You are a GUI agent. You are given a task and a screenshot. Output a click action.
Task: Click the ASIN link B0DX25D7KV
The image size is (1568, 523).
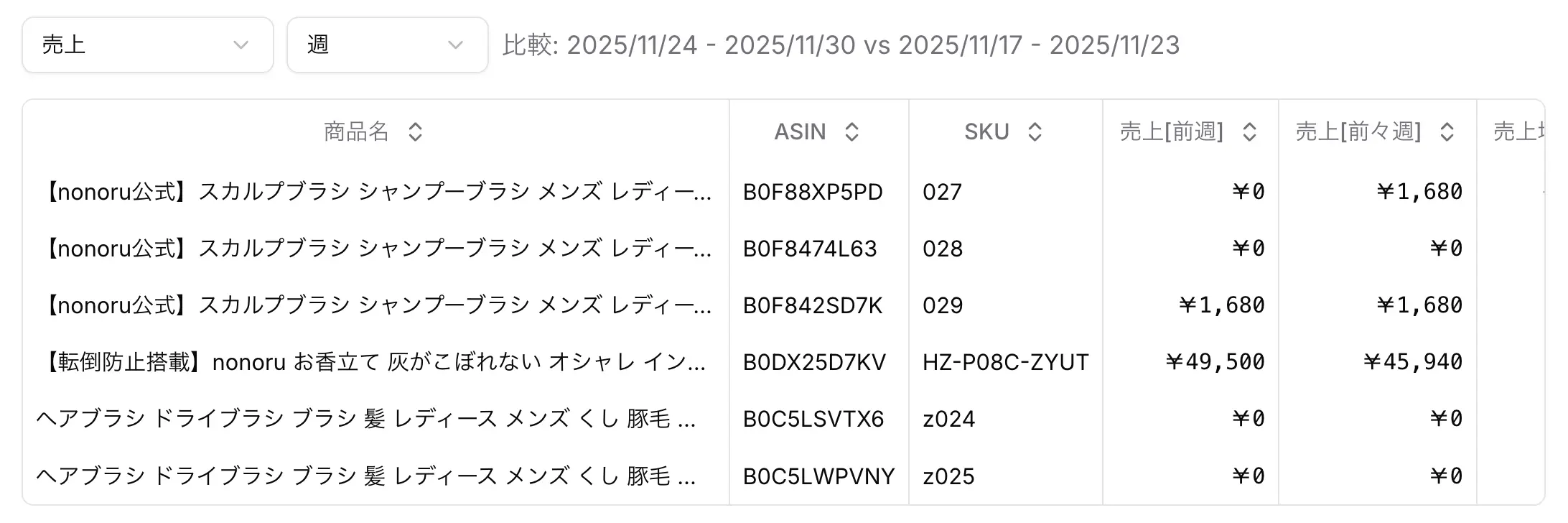[x=814, y=362]
